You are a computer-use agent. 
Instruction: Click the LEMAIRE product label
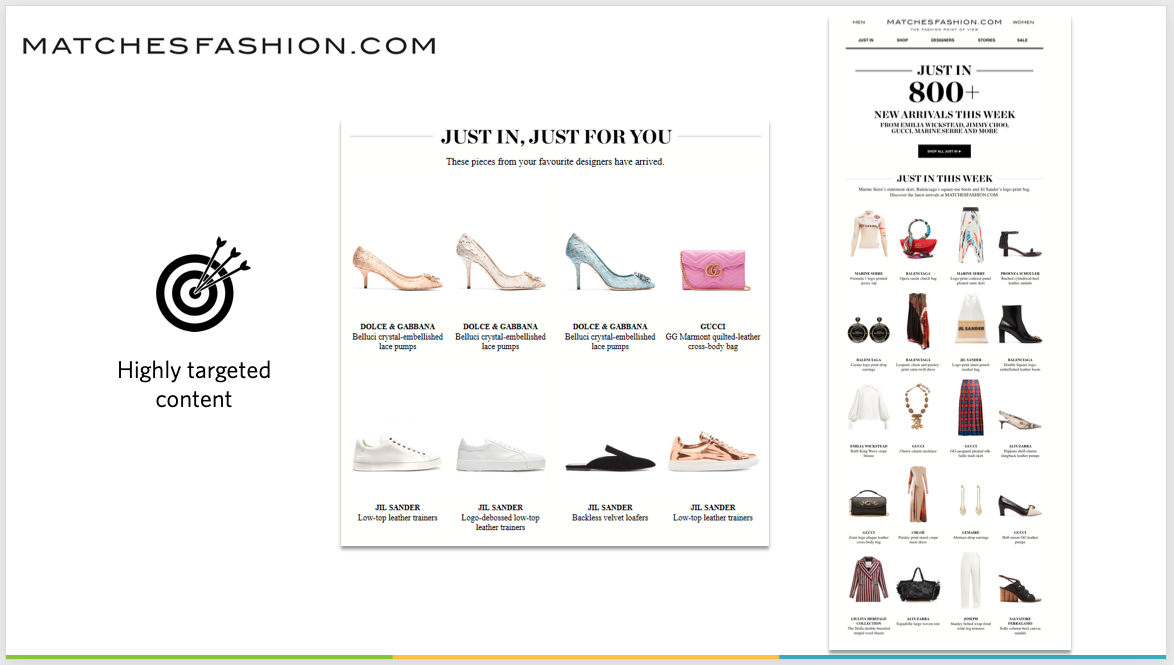[970, 532]
